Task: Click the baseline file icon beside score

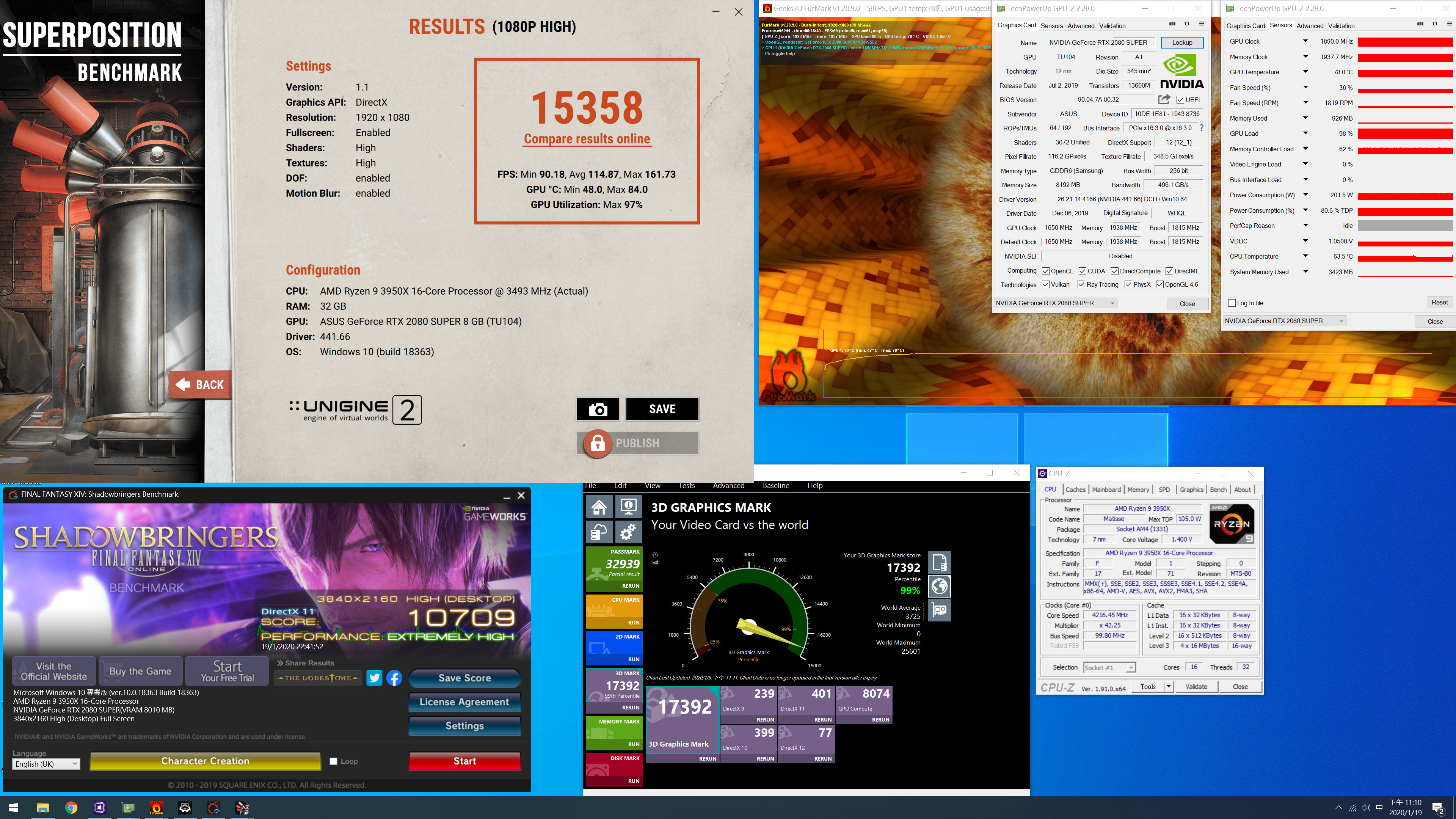Action: click(x=940, y=562)
